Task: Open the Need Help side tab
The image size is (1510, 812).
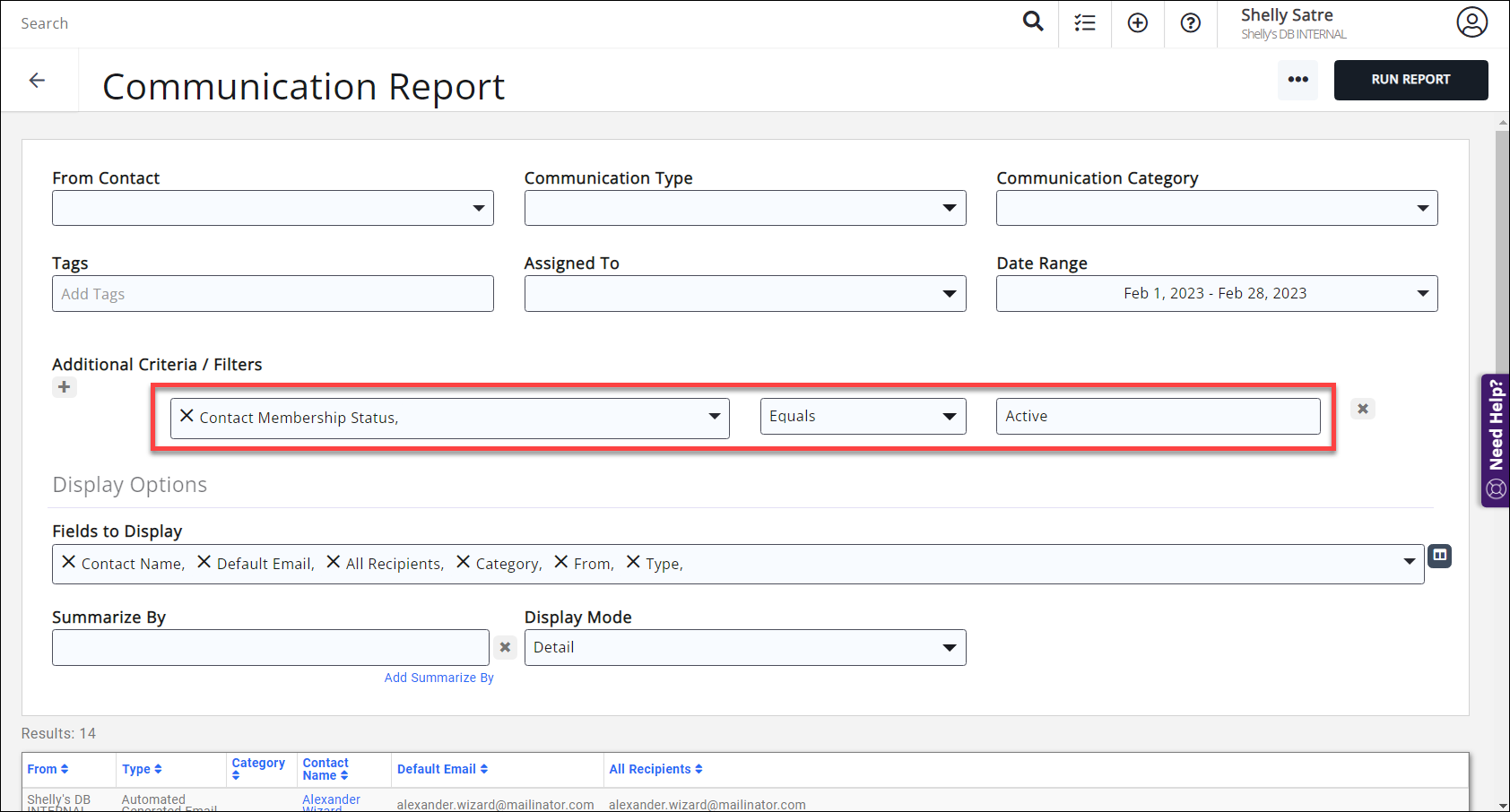Action: [1496, 439]
